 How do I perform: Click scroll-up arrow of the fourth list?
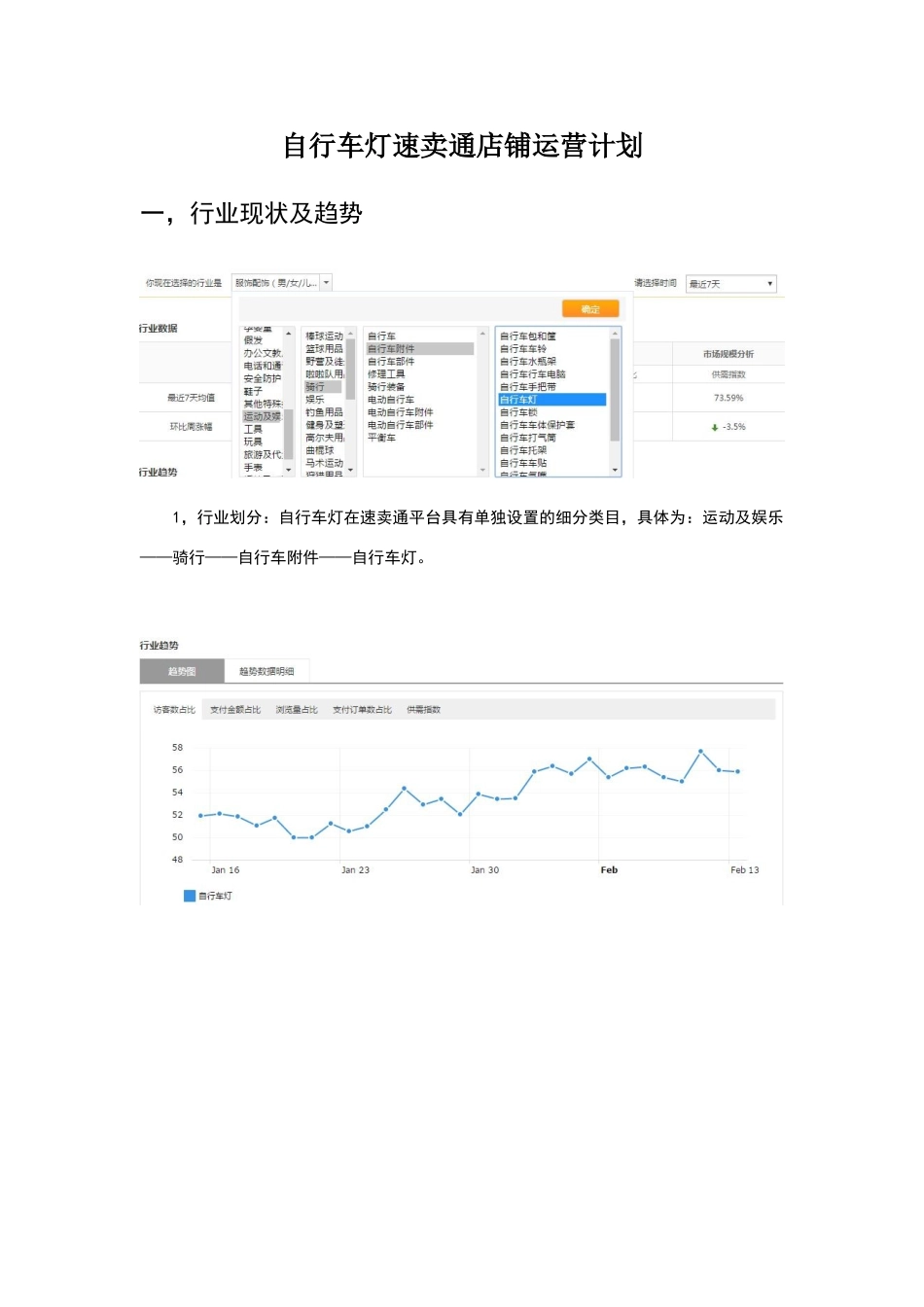tap(615, 334)
